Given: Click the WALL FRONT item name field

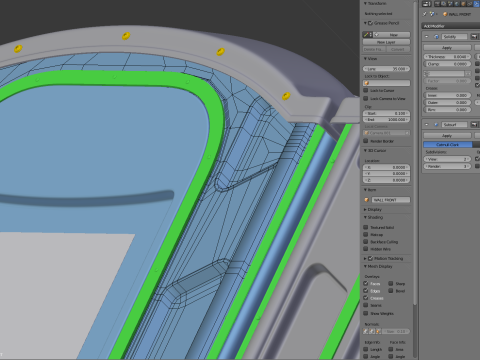Looking at the screenshot, I should (x=391, y=200).
